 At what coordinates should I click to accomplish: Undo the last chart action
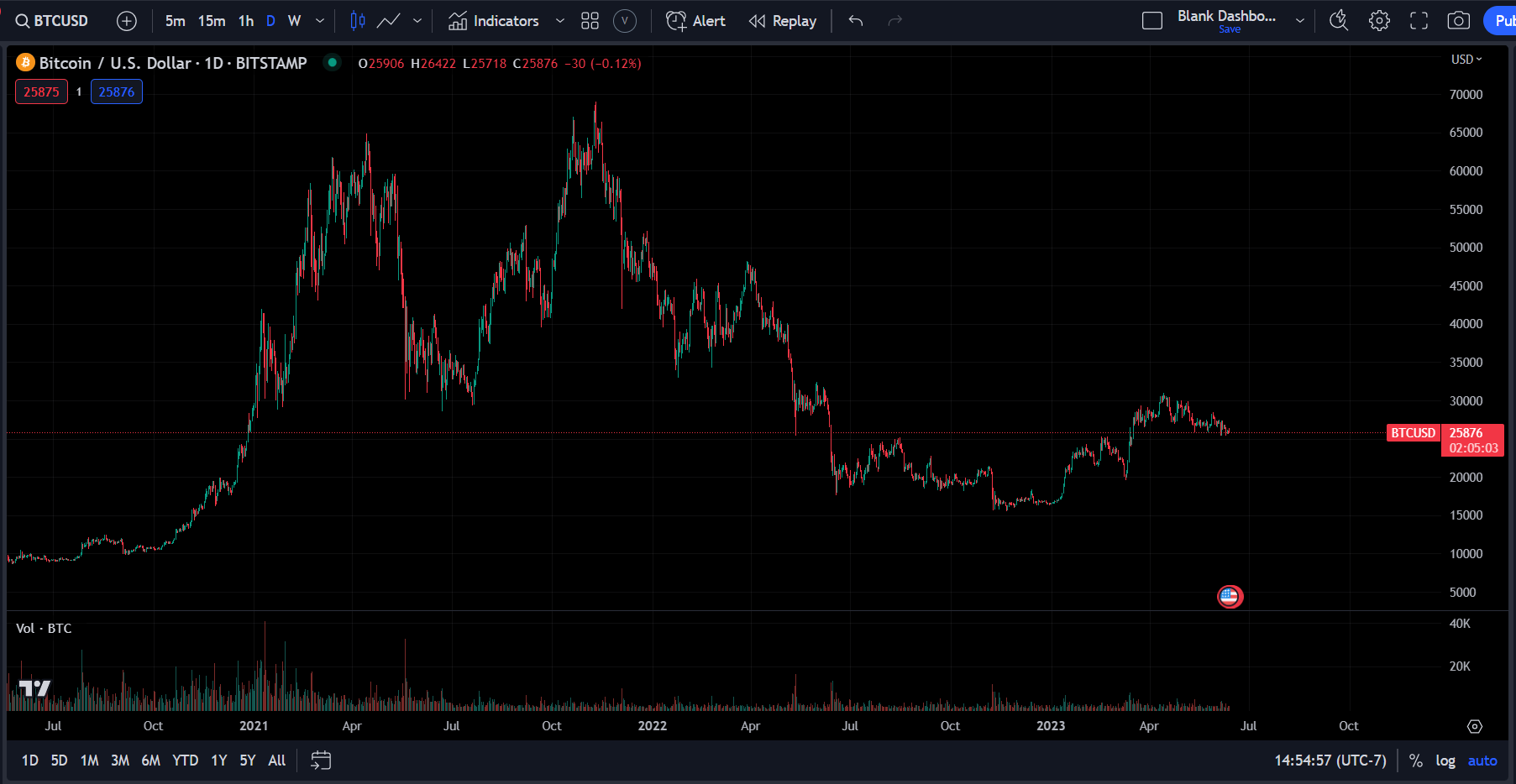[x=856, y=21]
